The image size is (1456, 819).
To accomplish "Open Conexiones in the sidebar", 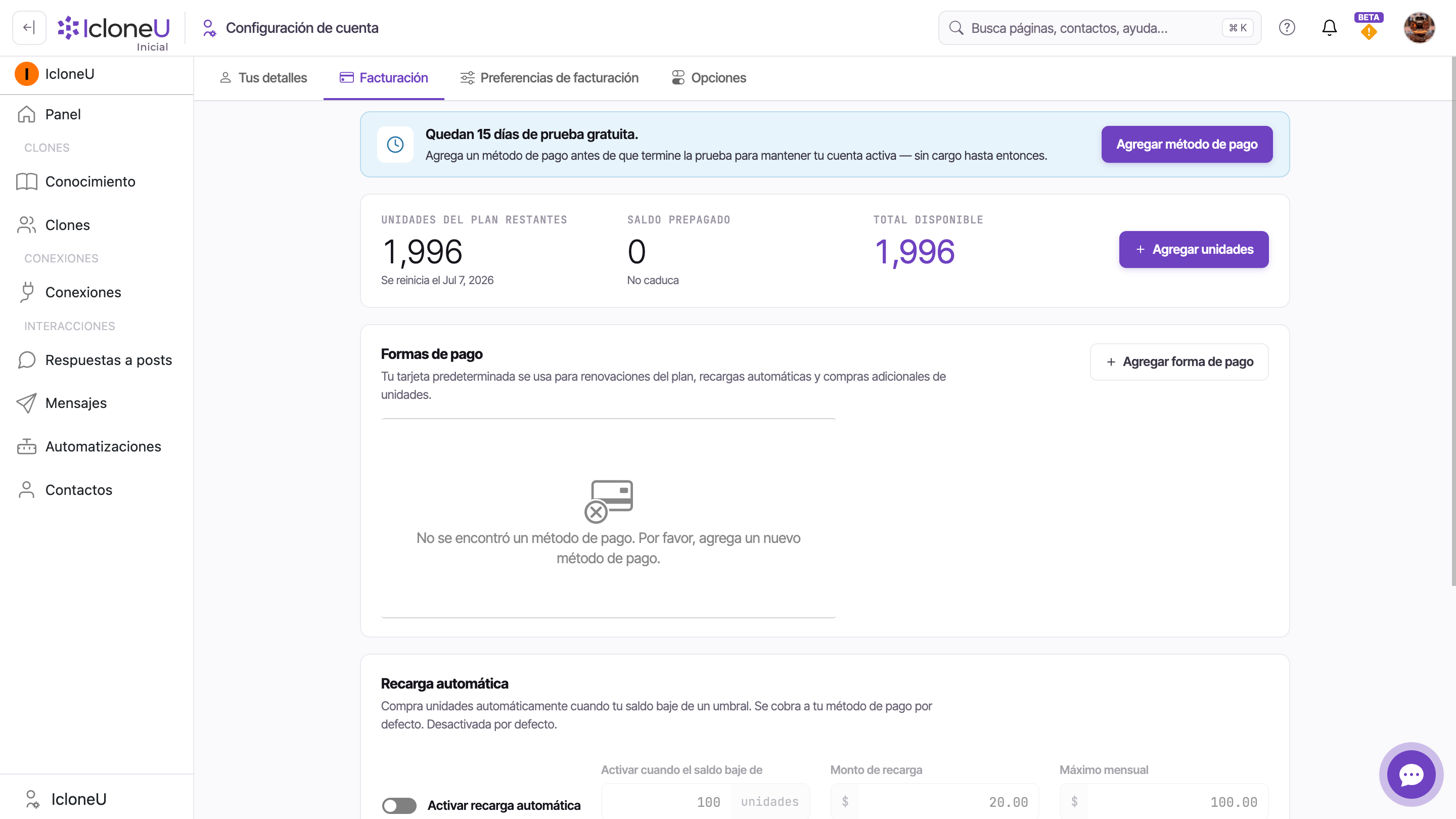I will coord(97,292).
